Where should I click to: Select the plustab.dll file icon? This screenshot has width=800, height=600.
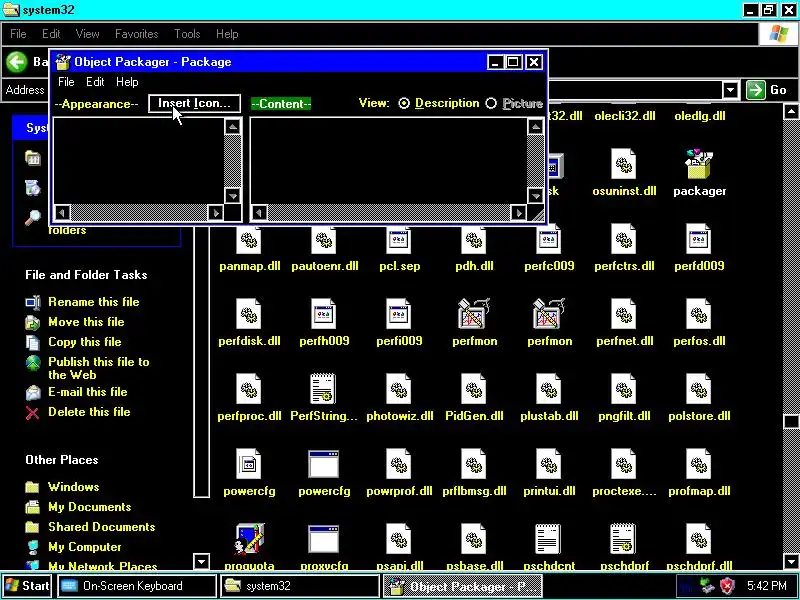(x=549, y=389)
